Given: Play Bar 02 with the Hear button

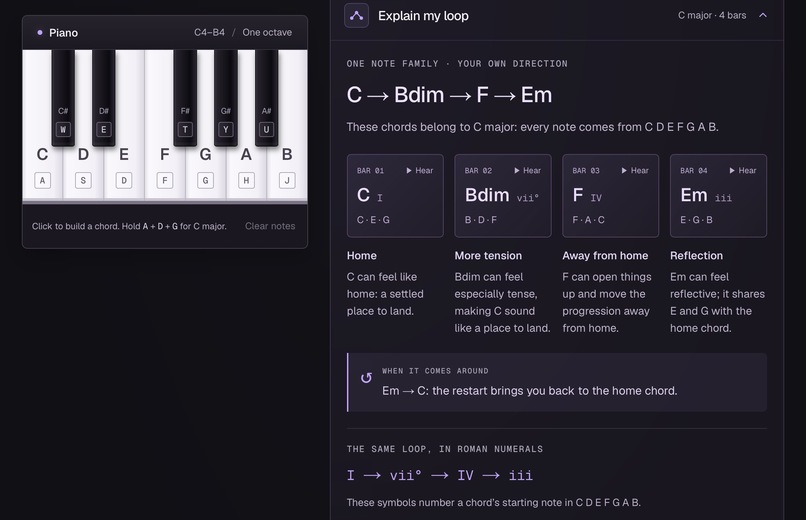Looking at the screenshot, I should point(527,171).
